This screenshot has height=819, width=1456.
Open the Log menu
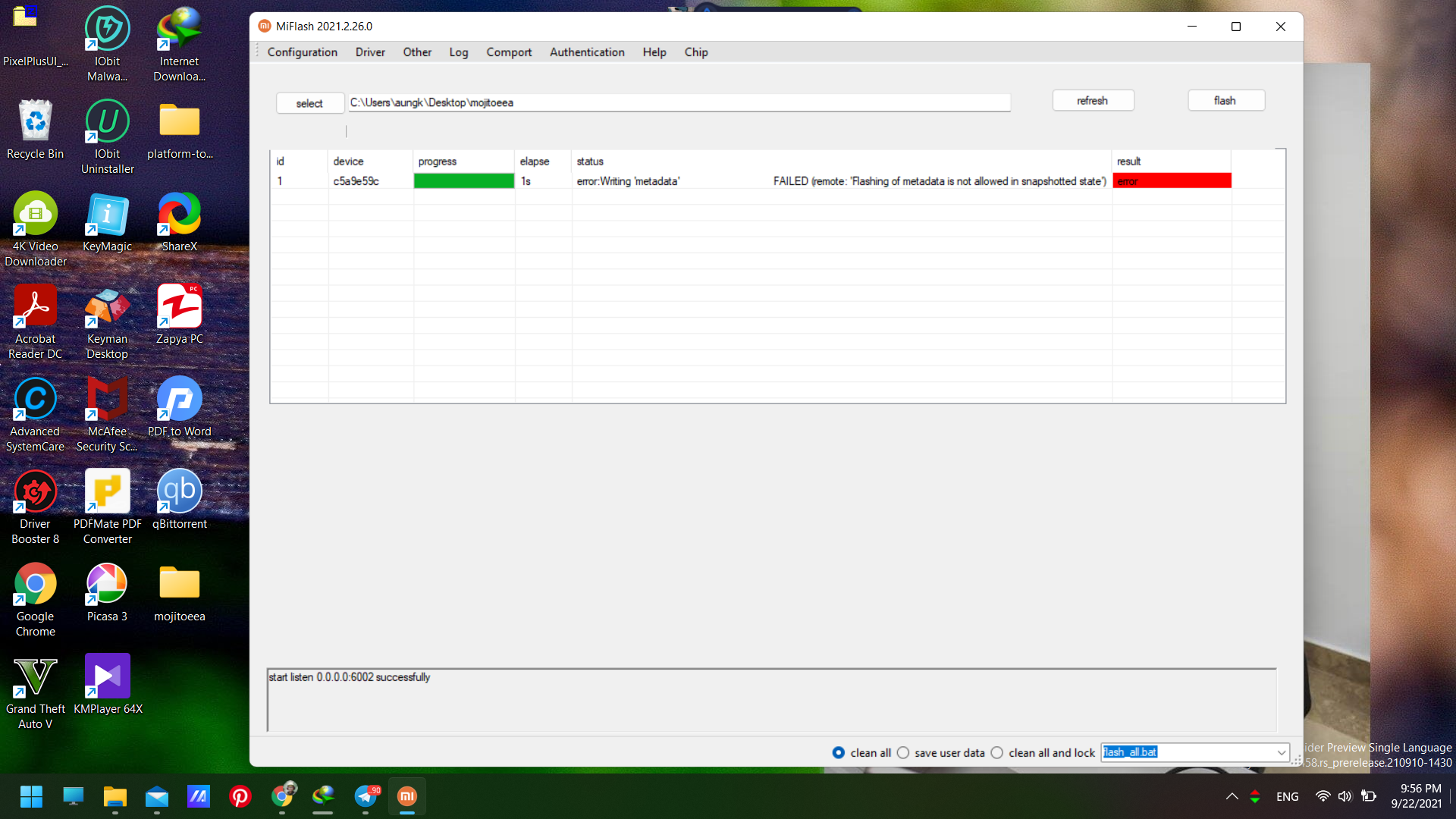pos(458,52)
